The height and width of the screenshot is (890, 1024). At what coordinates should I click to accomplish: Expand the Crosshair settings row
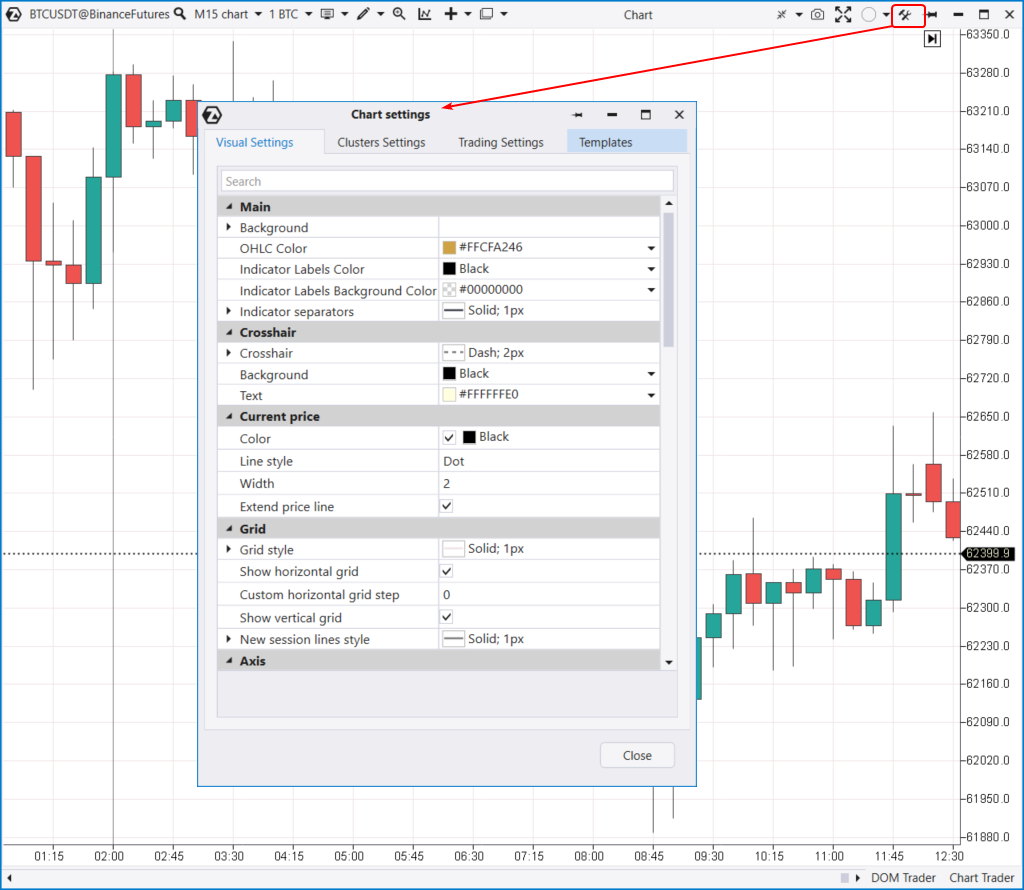coord(229,353)
